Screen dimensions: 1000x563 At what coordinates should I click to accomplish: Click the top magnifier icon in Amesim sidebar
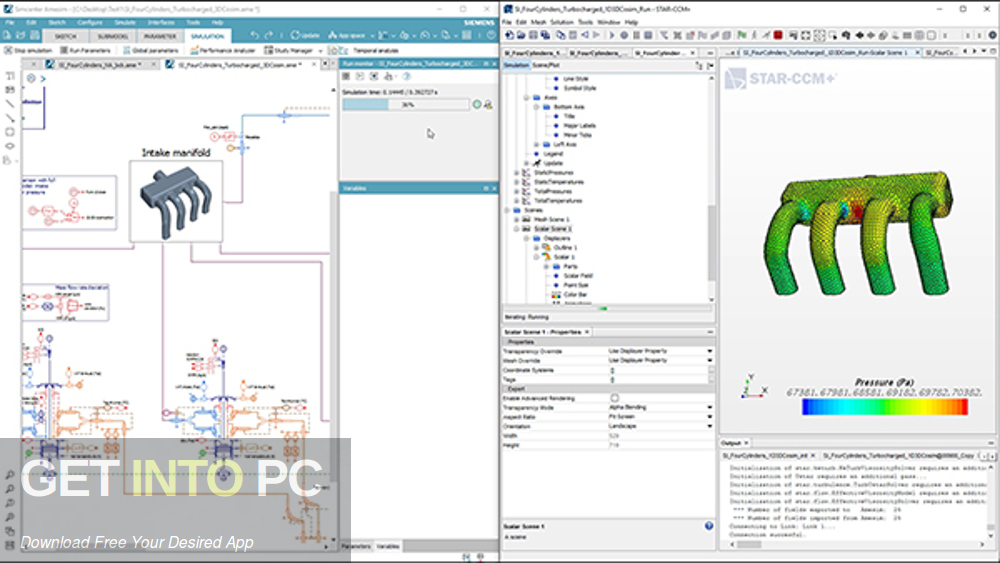[10, 476]
